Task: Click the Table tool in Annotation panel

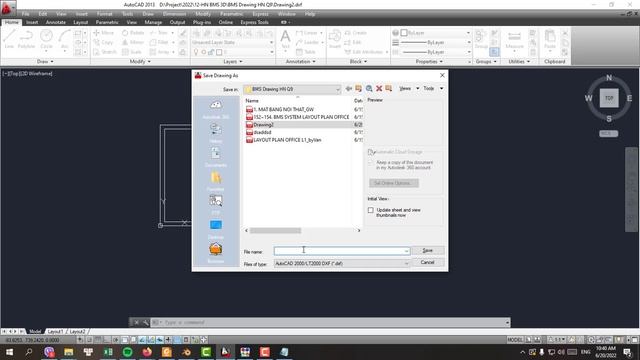Action: (x=306, y=52)
